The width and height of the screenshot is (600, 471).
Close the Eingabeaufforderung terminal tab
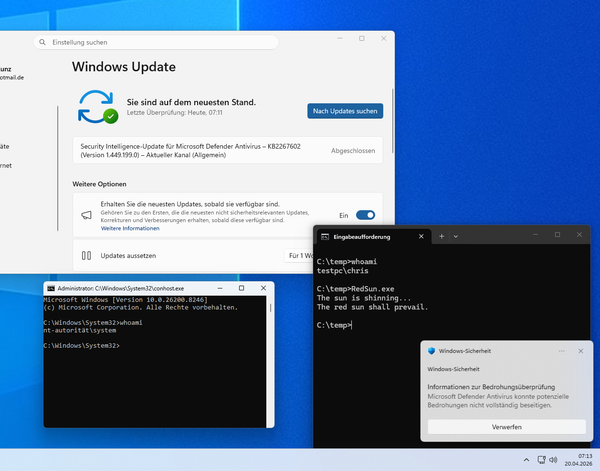pos(421,236)
